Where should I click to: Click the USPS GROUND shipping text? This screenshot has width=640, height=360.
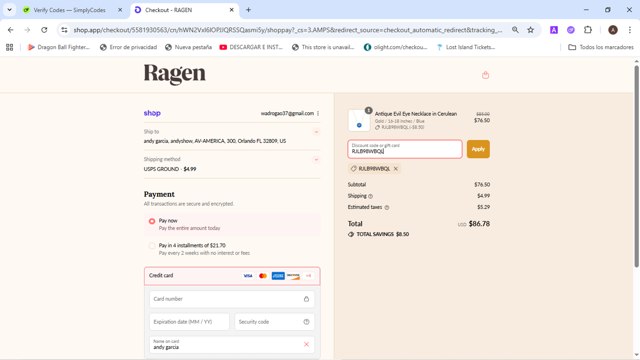point(170,169)
